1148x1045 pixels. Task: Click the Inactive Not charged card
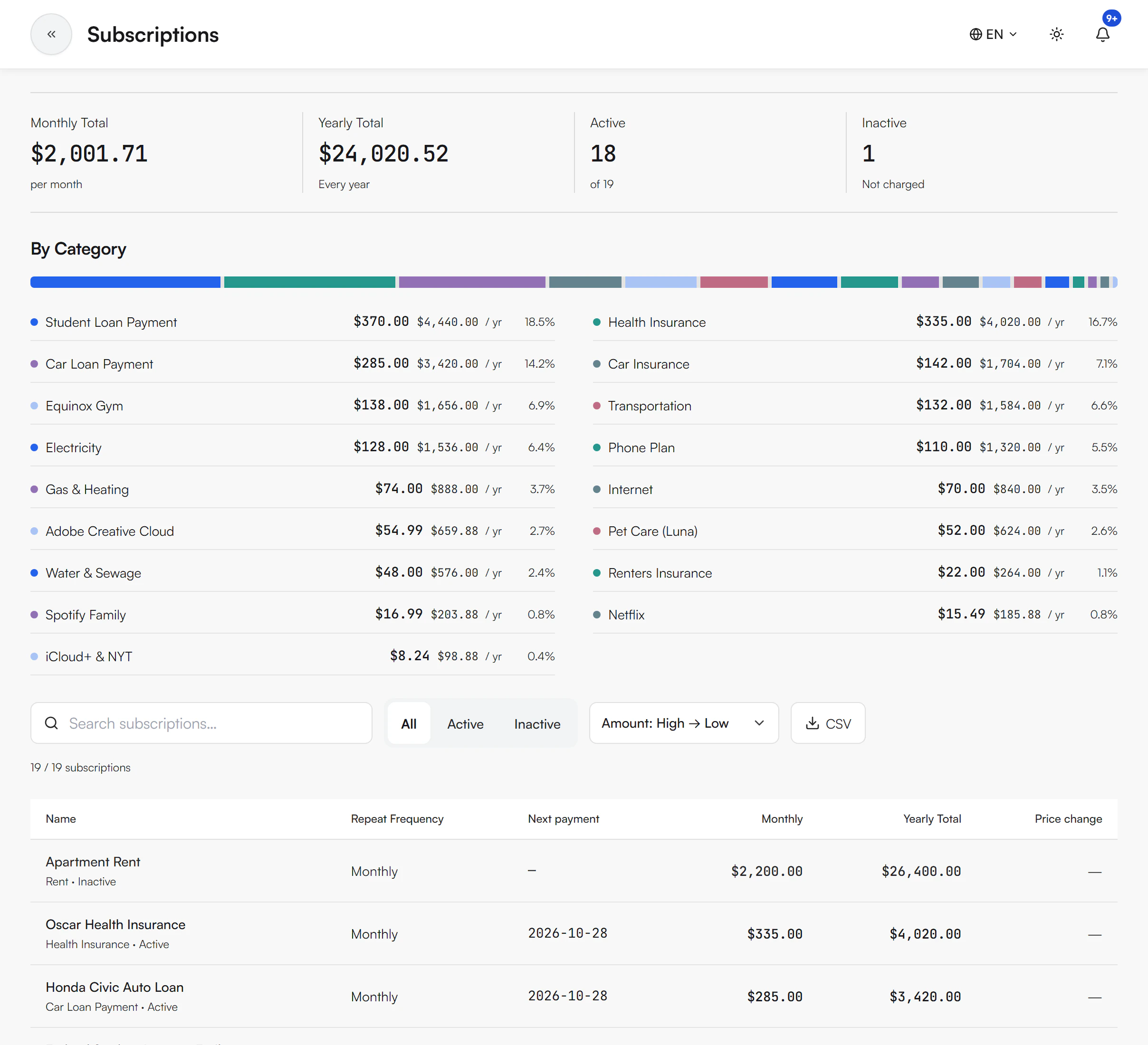point(982,152)
